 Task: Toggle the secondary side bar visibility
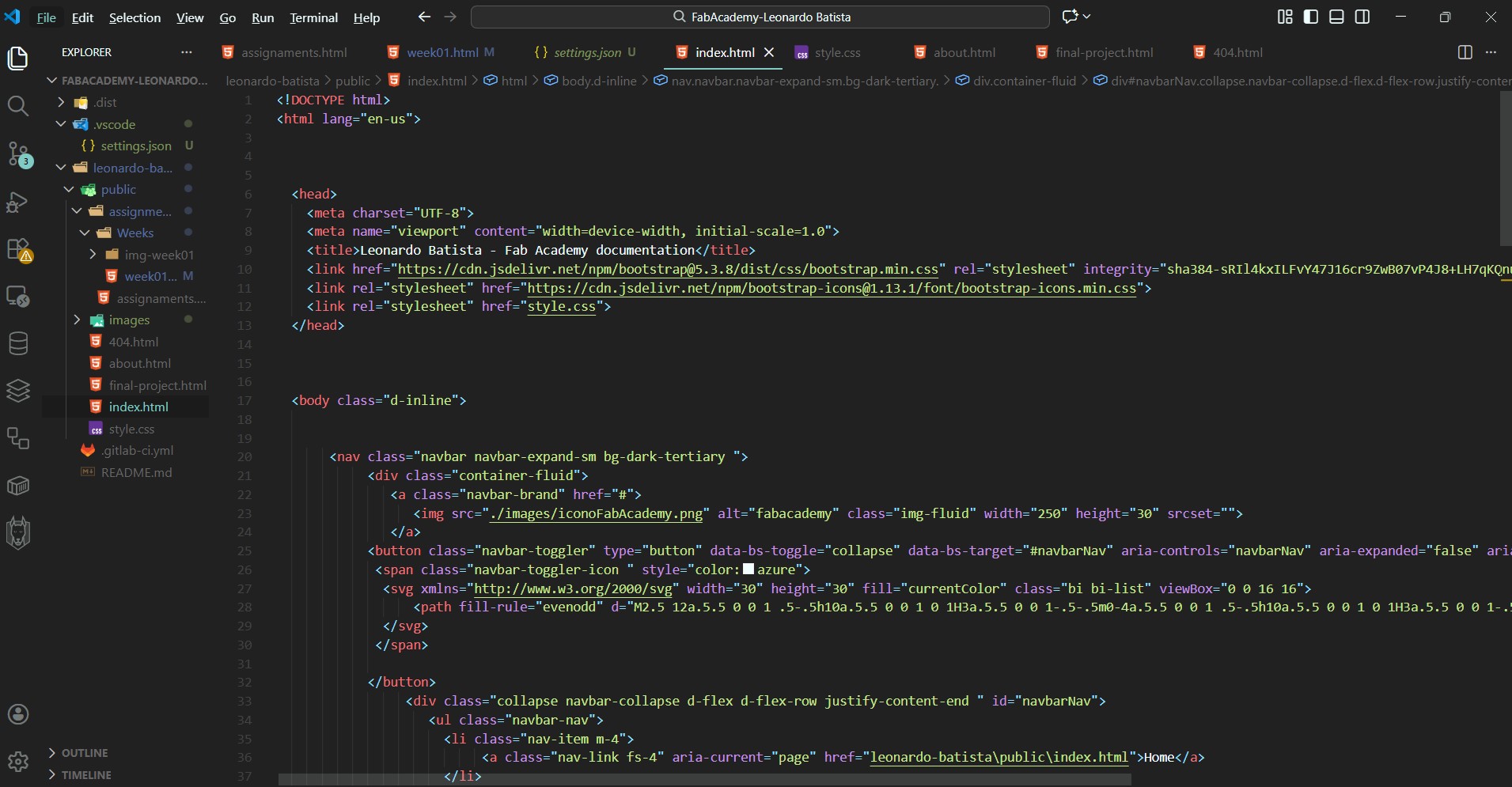click(1362, 17)
